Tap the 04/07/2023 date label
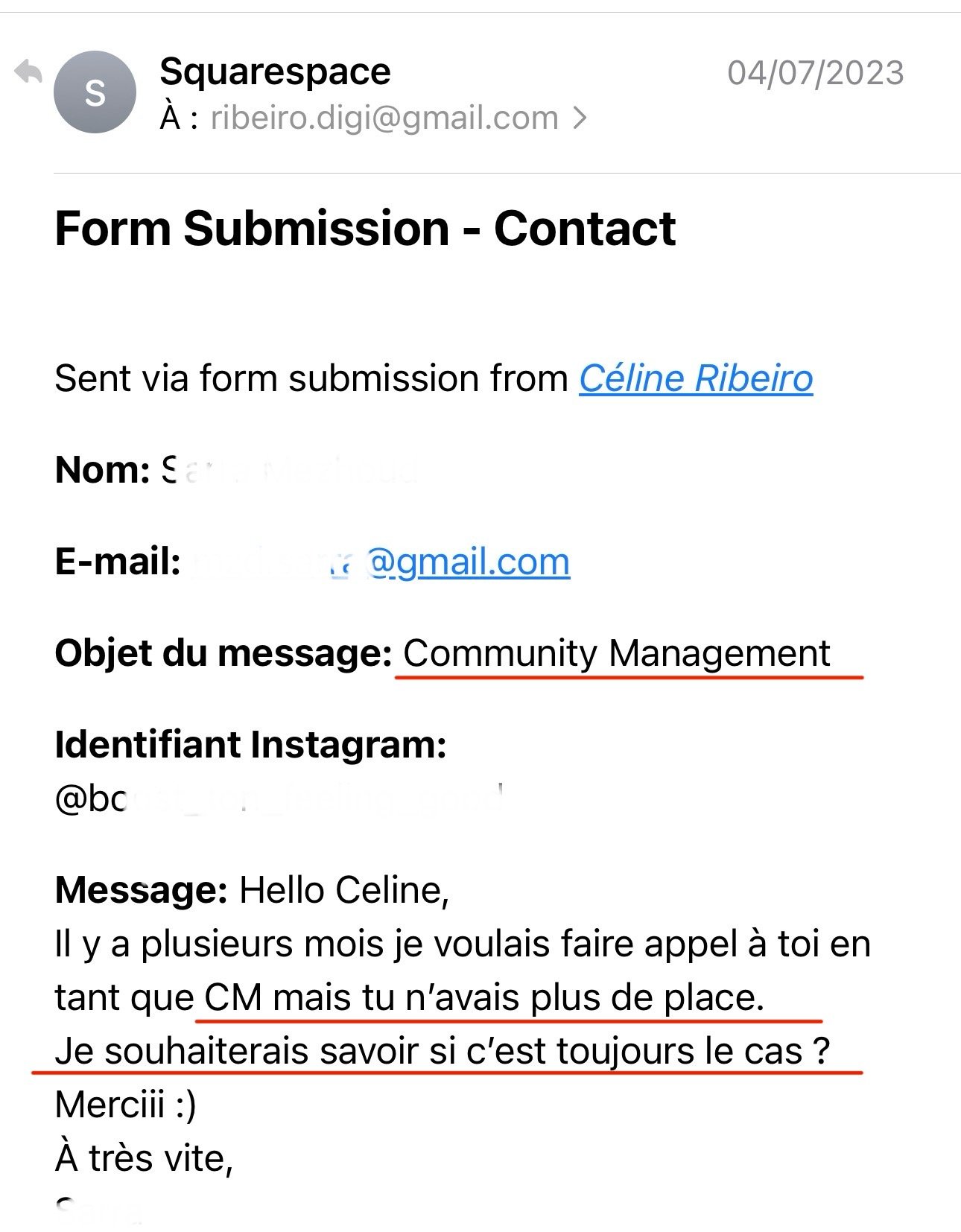 pos(816,73)
